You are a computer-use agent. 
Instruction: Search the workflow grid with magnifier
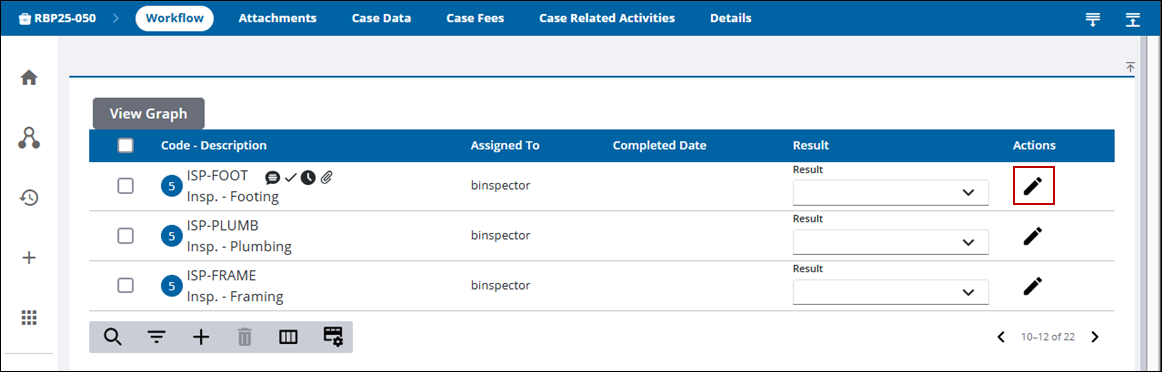[x=112, y=337]
